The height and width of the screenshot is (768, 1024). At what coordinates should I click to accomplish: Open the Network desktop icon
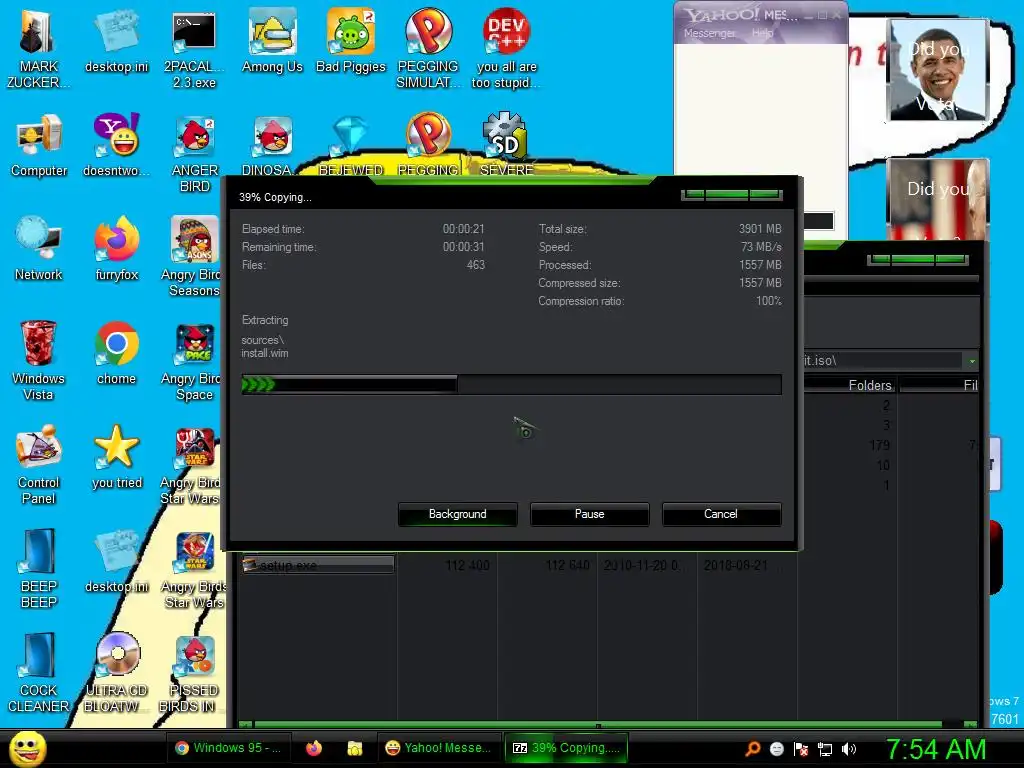click(x=39, y=249)
